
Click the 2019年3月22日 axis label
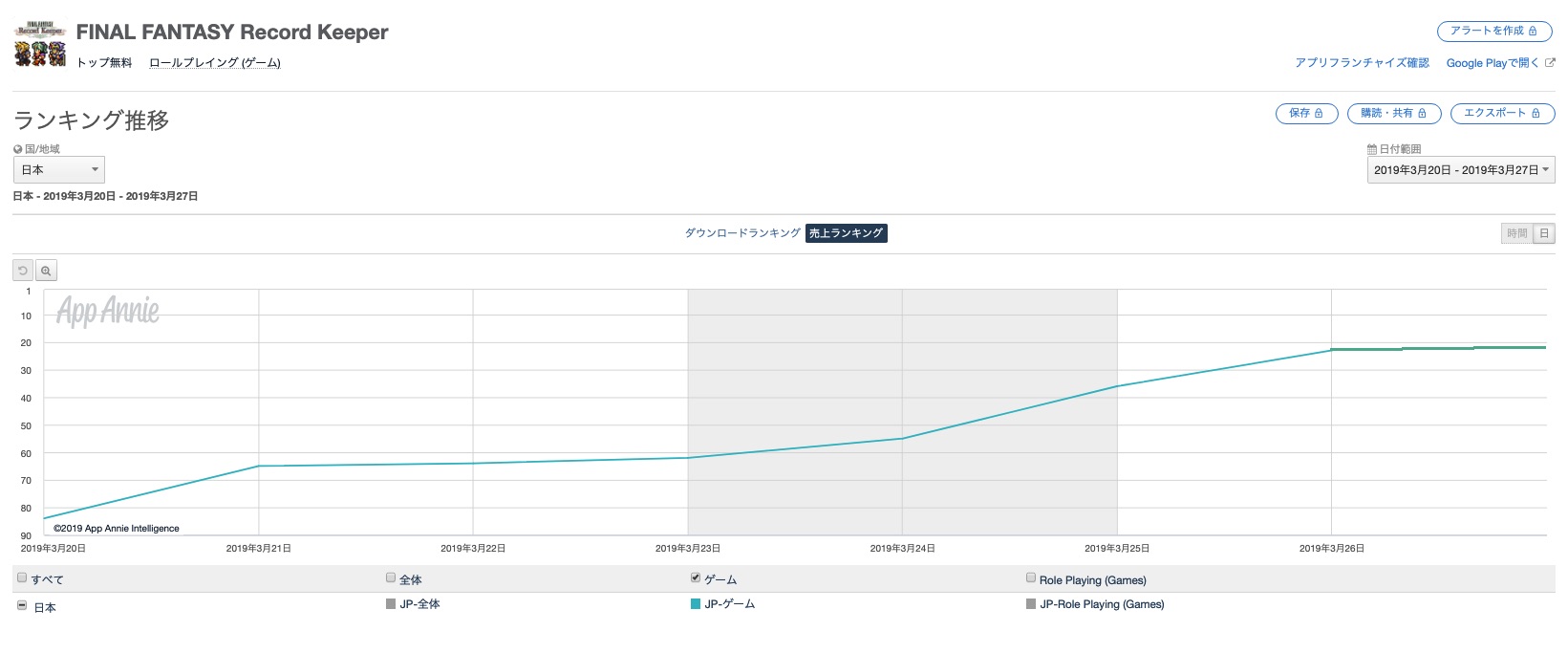click(473, 549)
